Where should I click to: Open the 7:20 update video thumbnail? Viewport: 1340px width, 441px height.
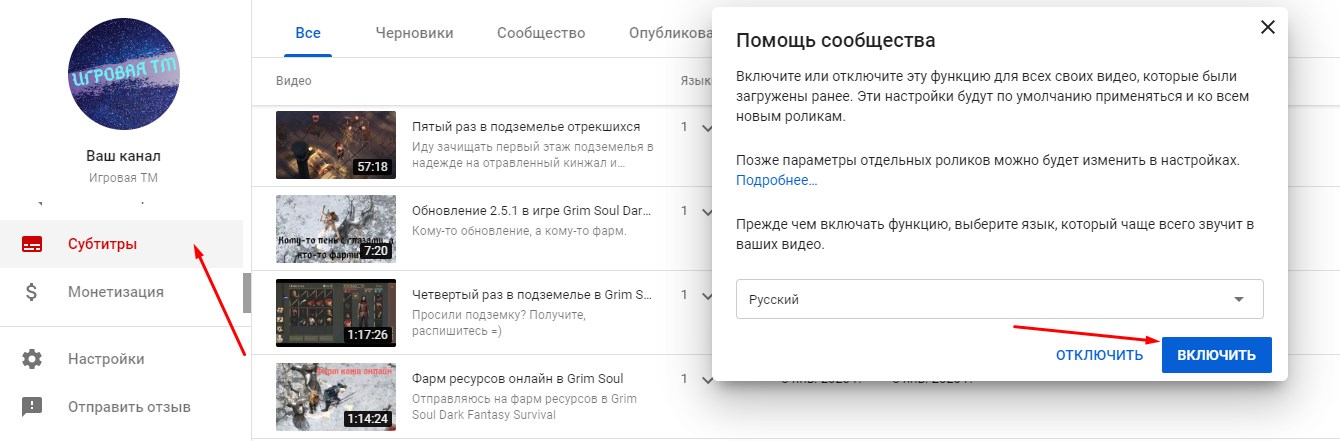335,228
